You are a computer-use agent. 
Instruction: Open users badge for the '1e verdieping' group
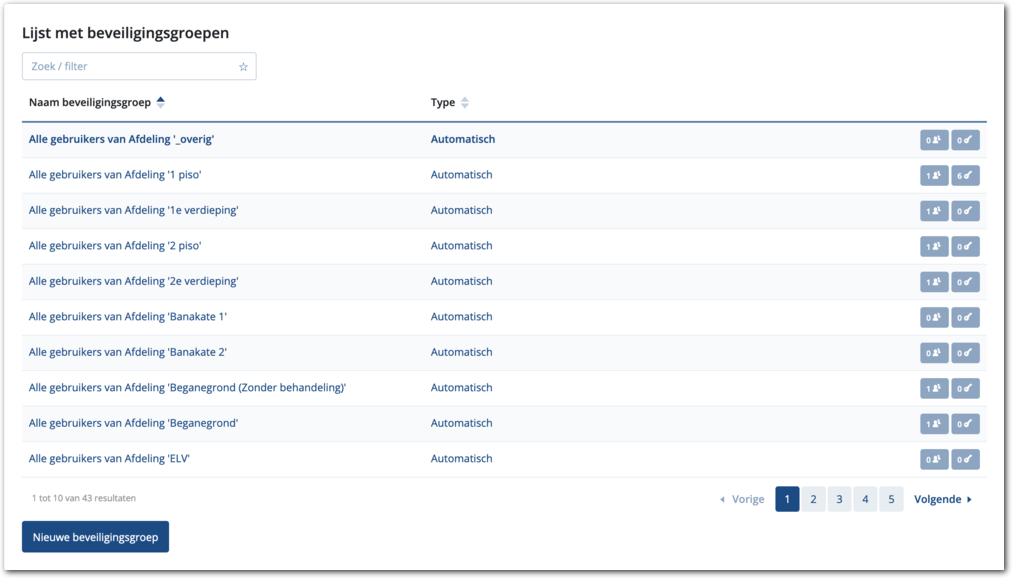(934, 211)
